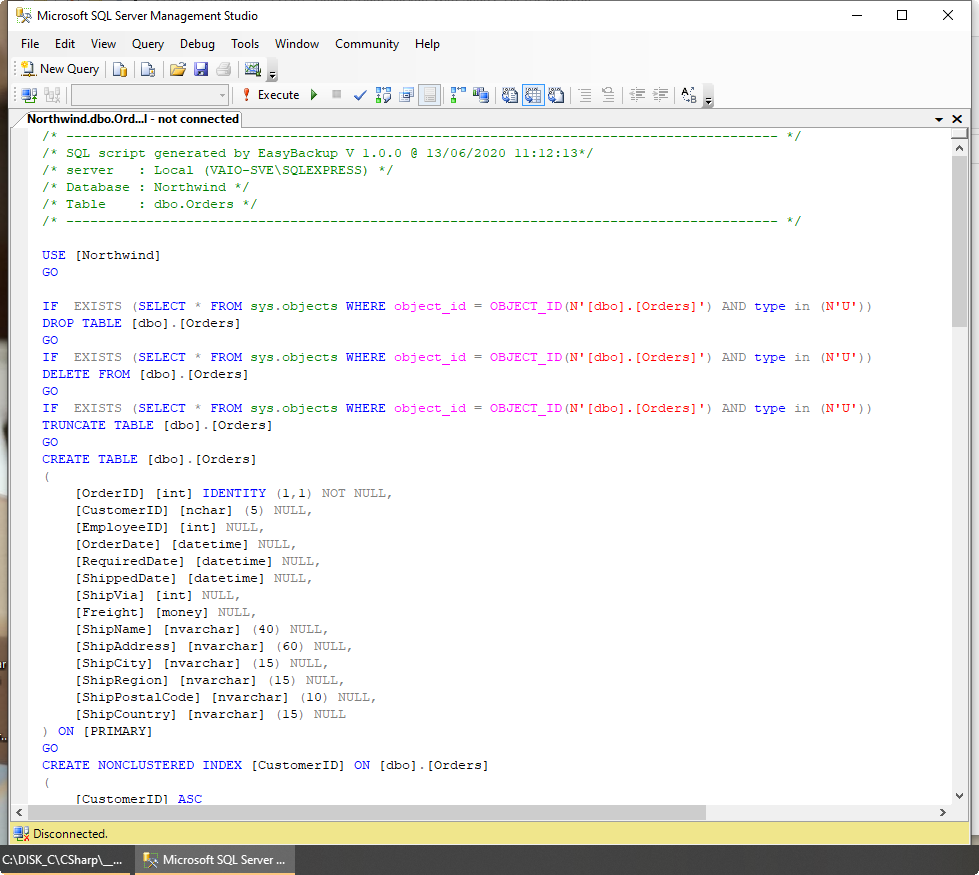Close the Northwind query tab

point(957,119)
